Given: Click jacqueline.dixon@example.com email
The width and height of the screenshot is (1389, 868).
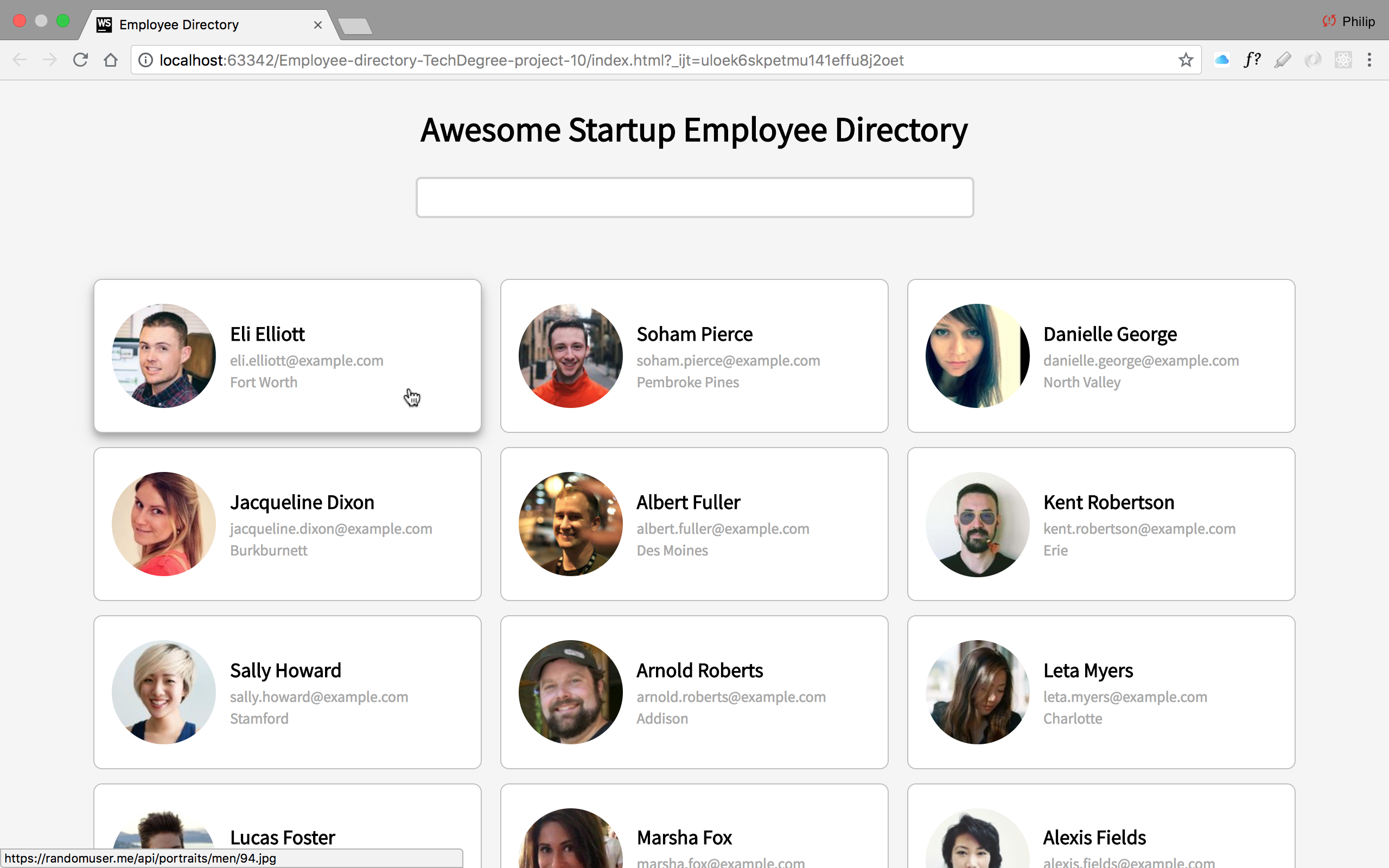Looking at the screenshot, I should point(331,529).
